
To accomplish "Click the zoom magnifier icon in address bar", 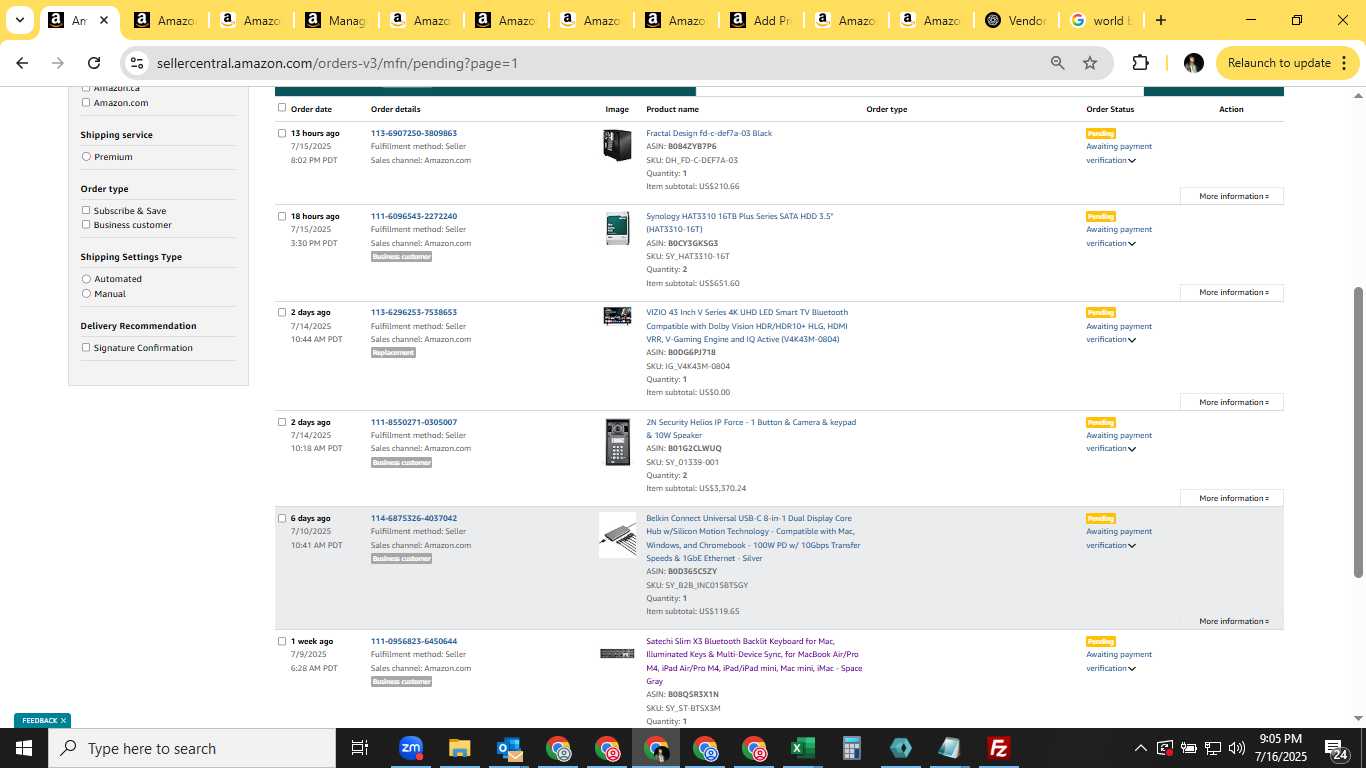I will point(1057,63).
